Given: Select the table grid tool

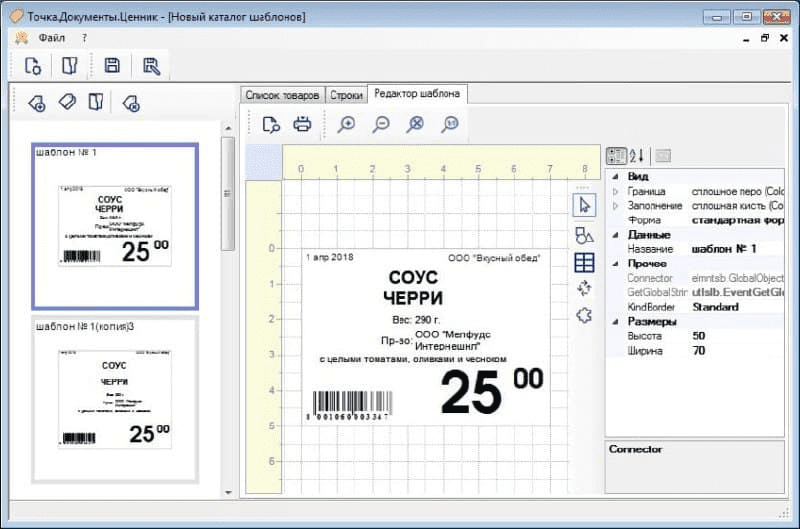Looking at the screenshot, I should tap(585, 262).
